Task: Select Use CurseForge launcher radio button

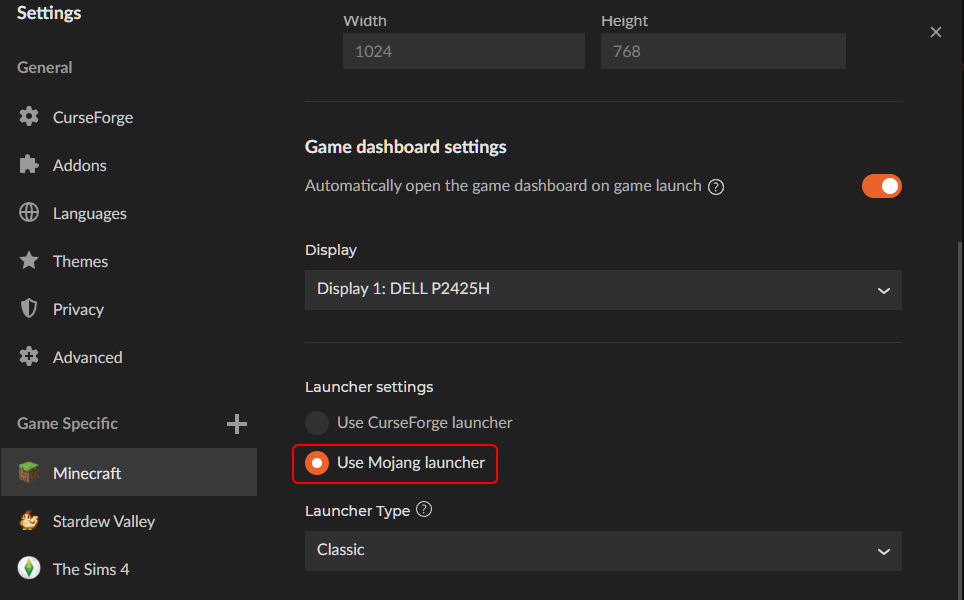Action: point(317,423)
